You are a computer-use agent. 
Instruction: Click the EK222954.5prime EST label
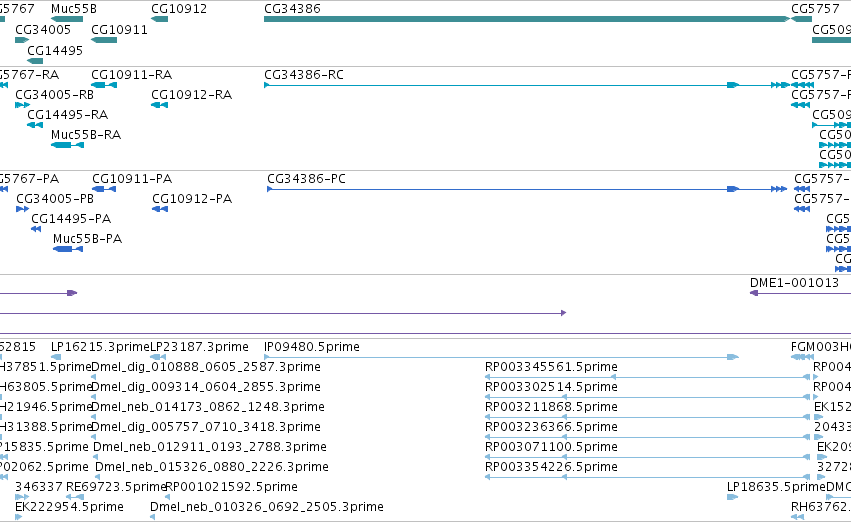(x=69, y=507)
